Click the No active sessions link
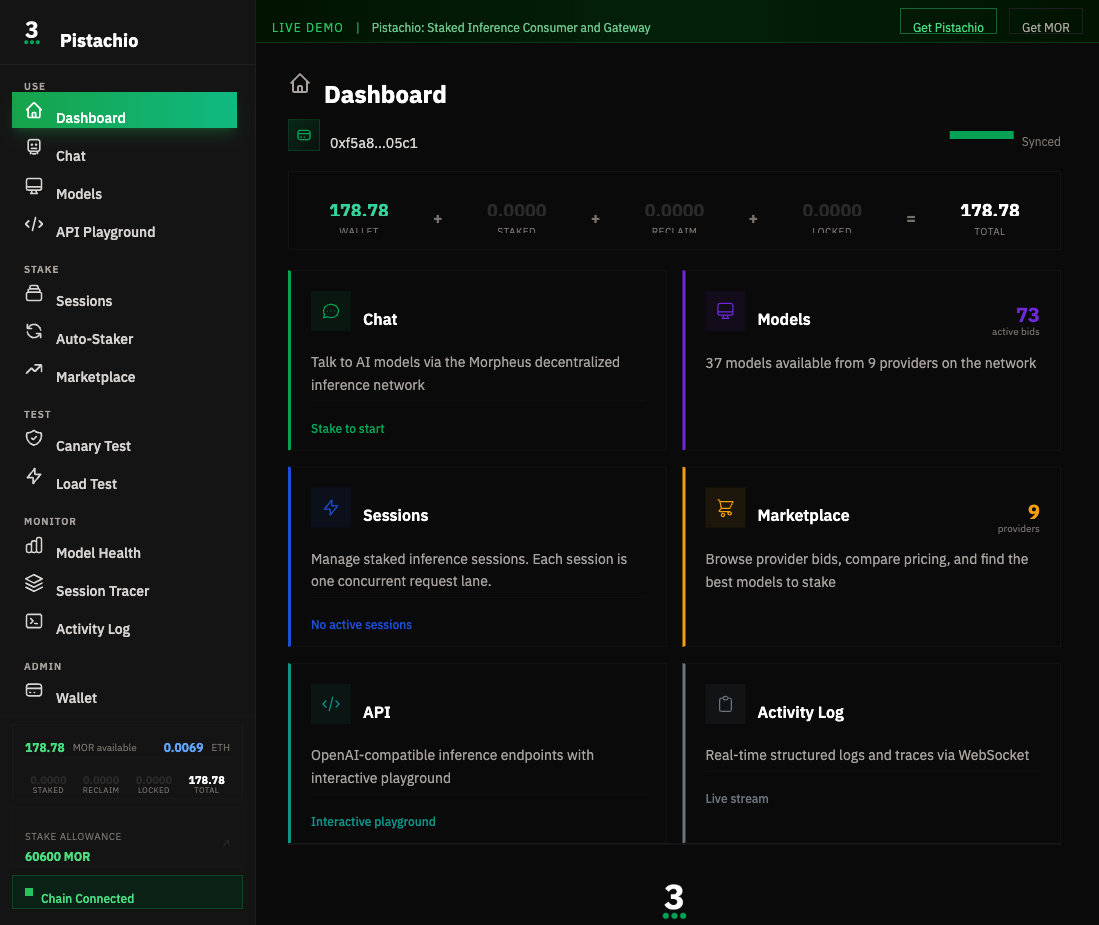This screenshot has width=1099, height=925. (362, 624)
